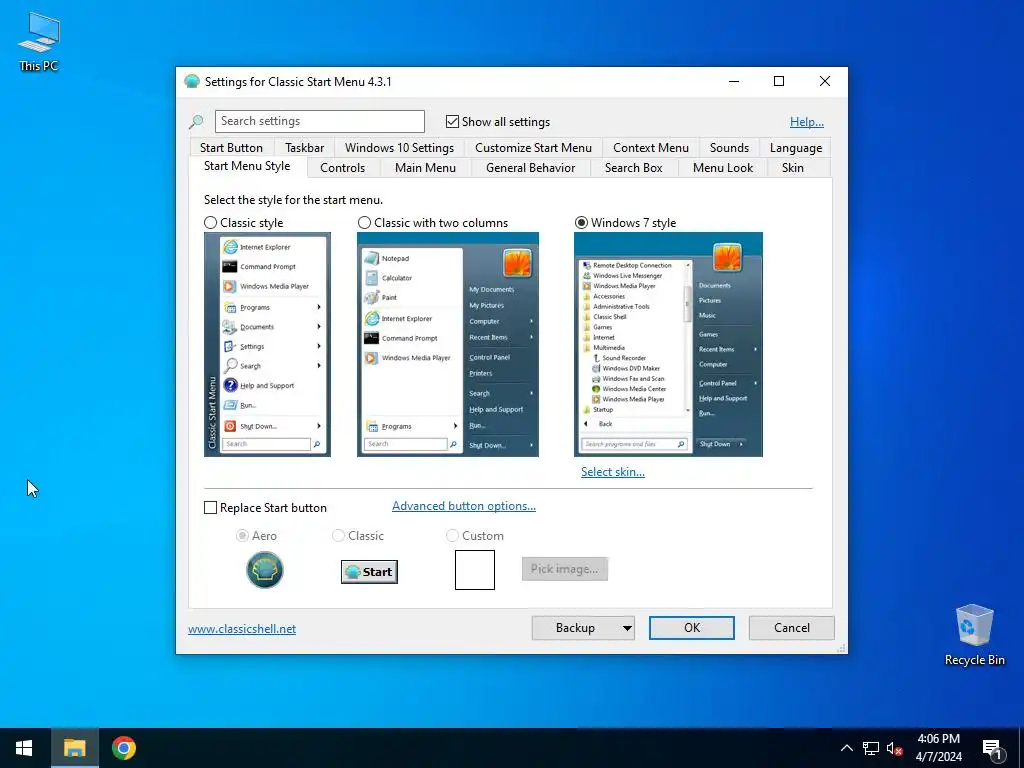
Task: Open the Windows 10 Settings tab
Action: (x=399, y=148)
